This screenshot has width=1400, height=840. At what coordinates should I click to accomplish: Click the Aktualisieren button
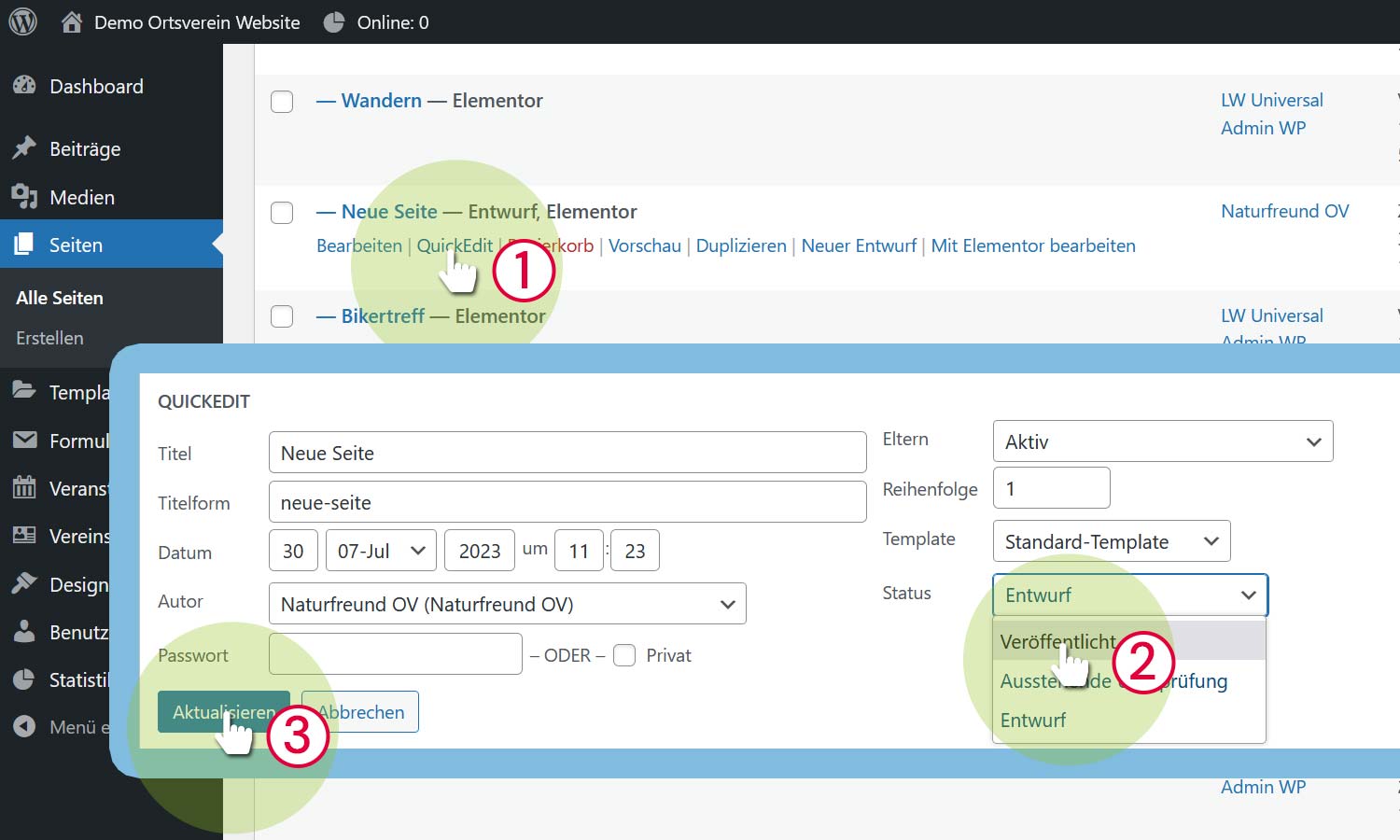224,711
